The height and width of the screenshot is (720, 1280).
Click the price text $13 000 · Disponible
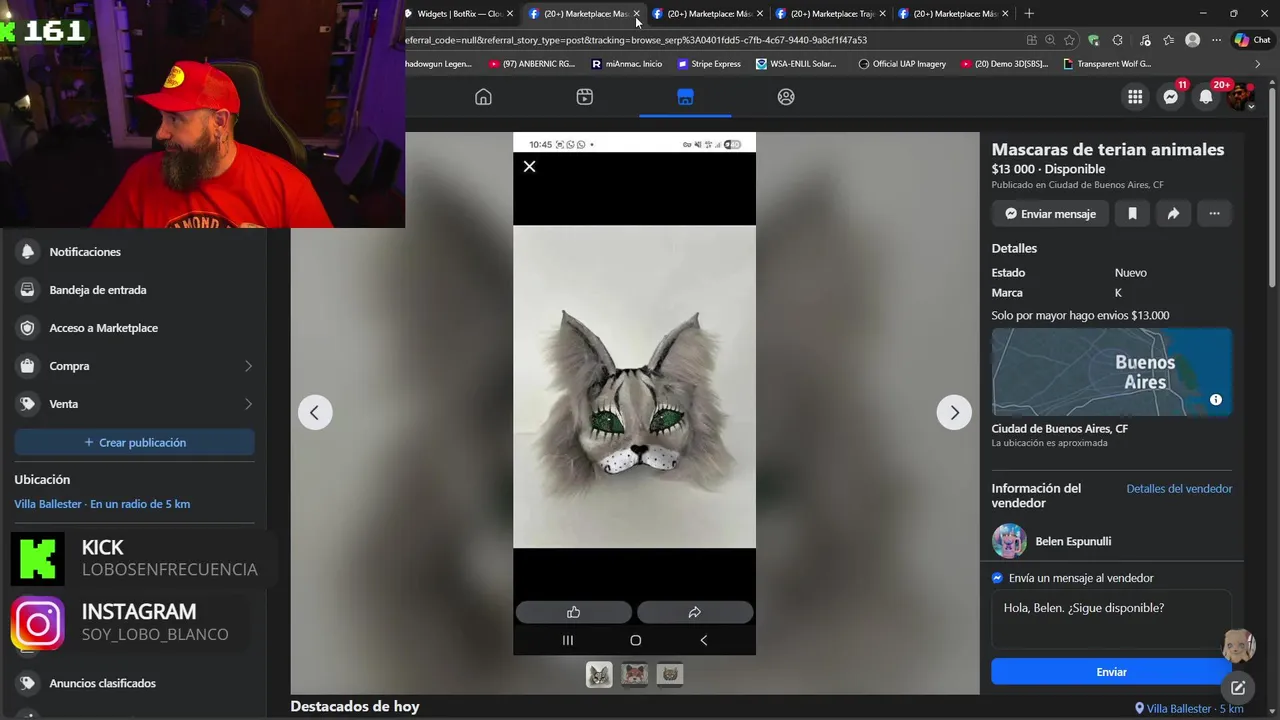pos(1048,169)
